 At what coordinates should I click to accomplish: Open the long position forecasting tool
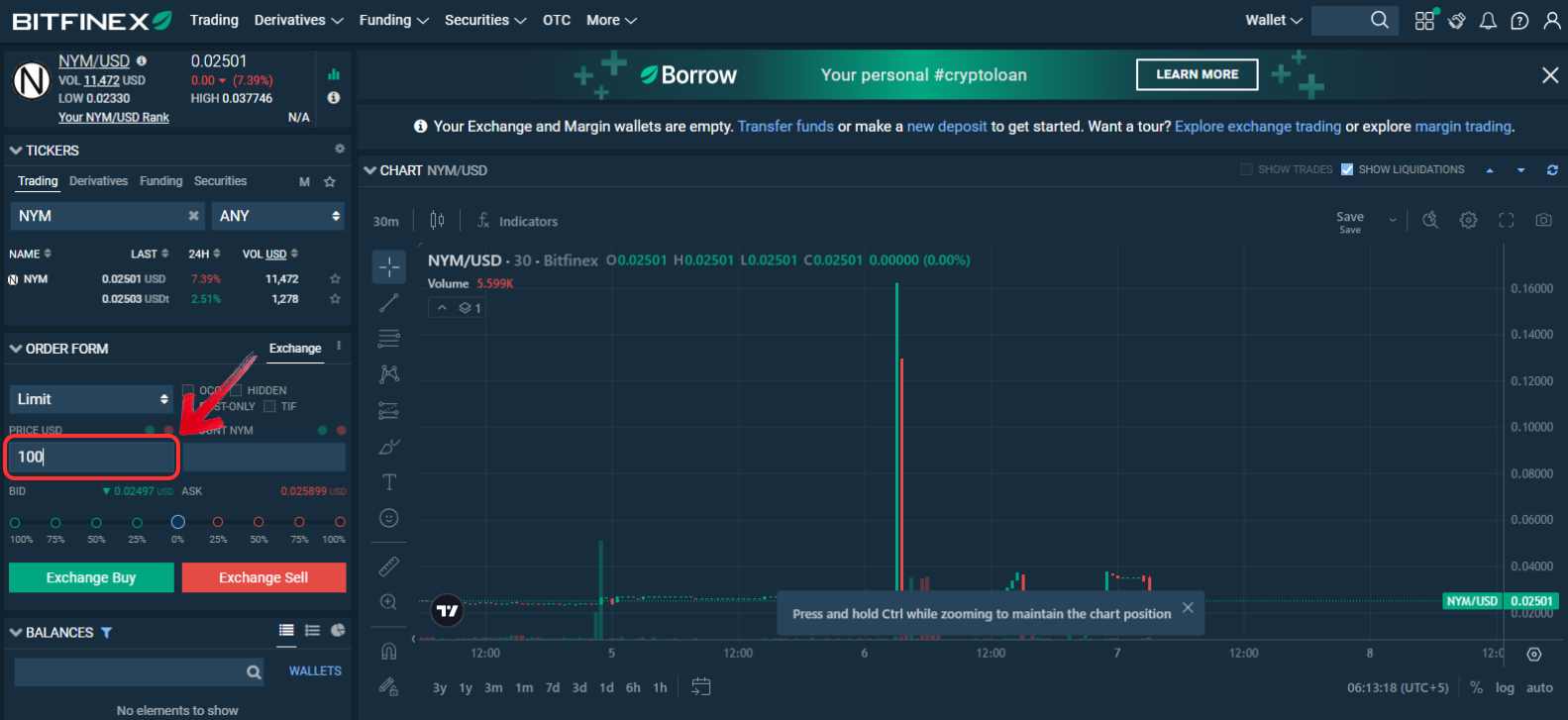389,410
